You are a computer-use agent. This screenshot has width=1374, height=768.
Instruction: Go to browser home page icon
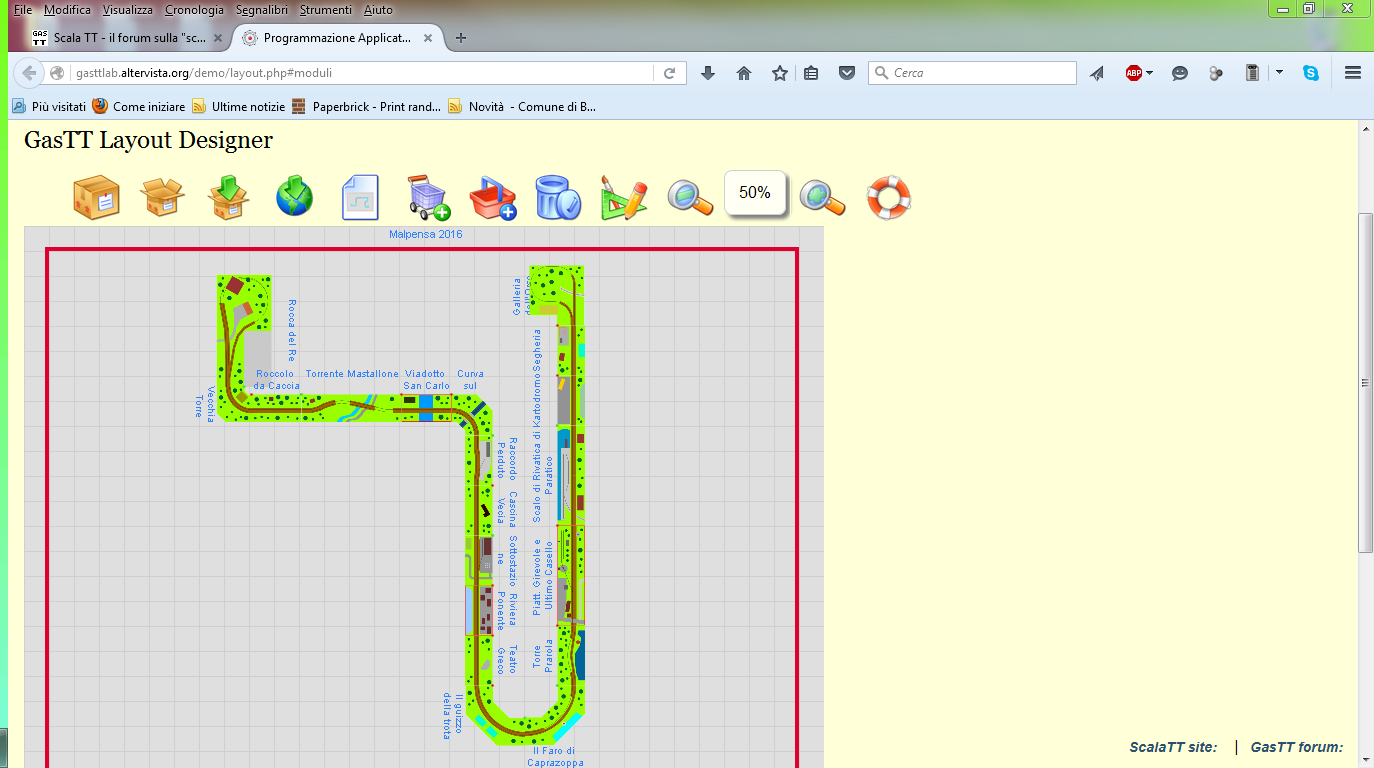(743, 73)
